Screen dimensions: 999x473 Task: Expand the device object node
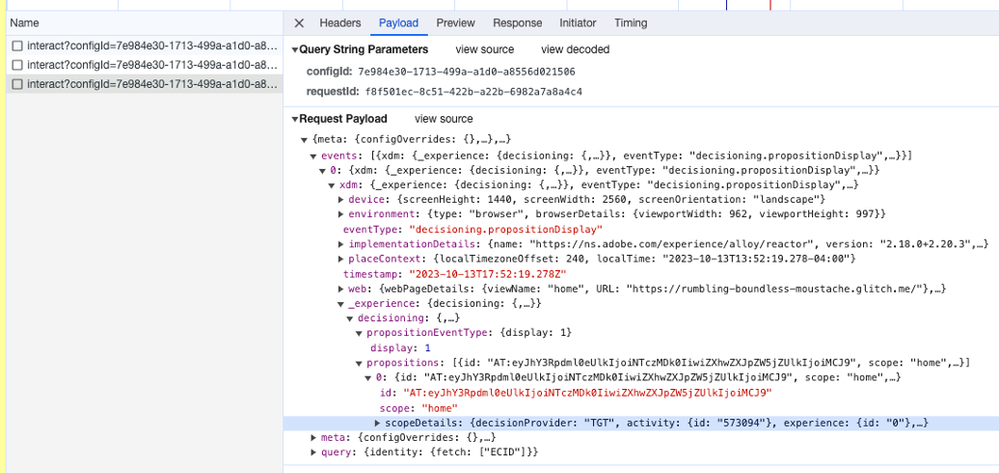[x=342, y=200]
